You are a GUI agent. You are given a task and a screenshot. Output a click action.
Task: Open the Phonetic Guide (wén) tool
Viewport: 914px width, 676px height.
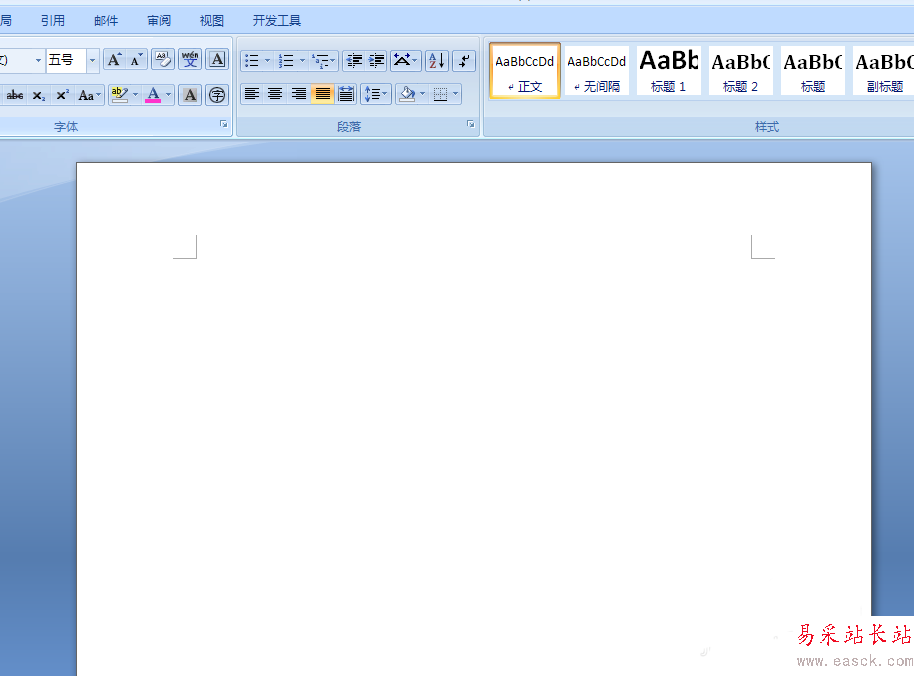tap(190, 60)
